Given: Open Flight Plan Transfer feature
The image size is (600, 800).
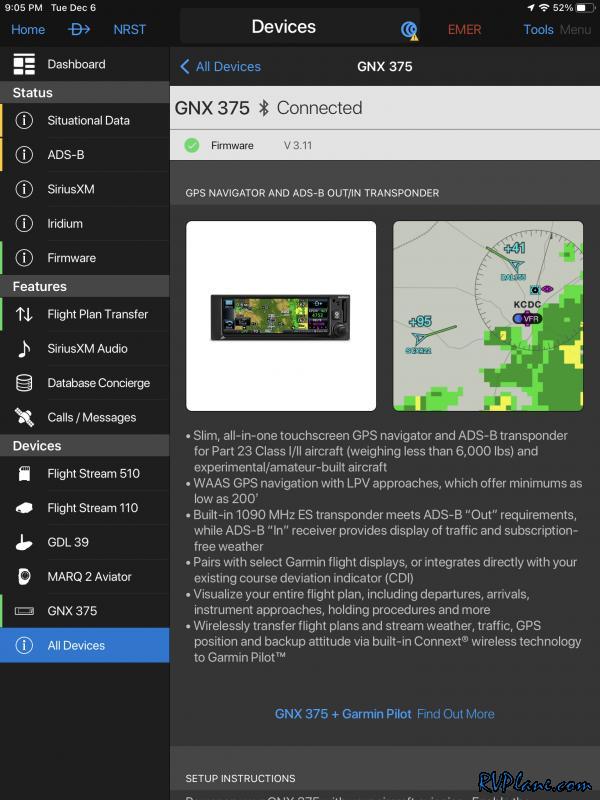Looking at the screenshot, I should [x=85, y=314].
